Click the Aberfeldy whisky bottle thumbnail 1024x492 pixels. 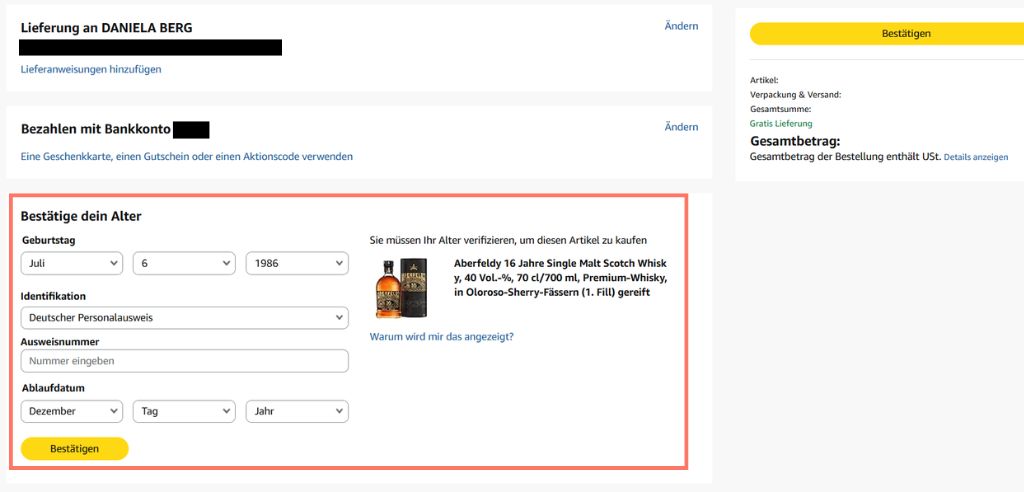tap(400, 287)
